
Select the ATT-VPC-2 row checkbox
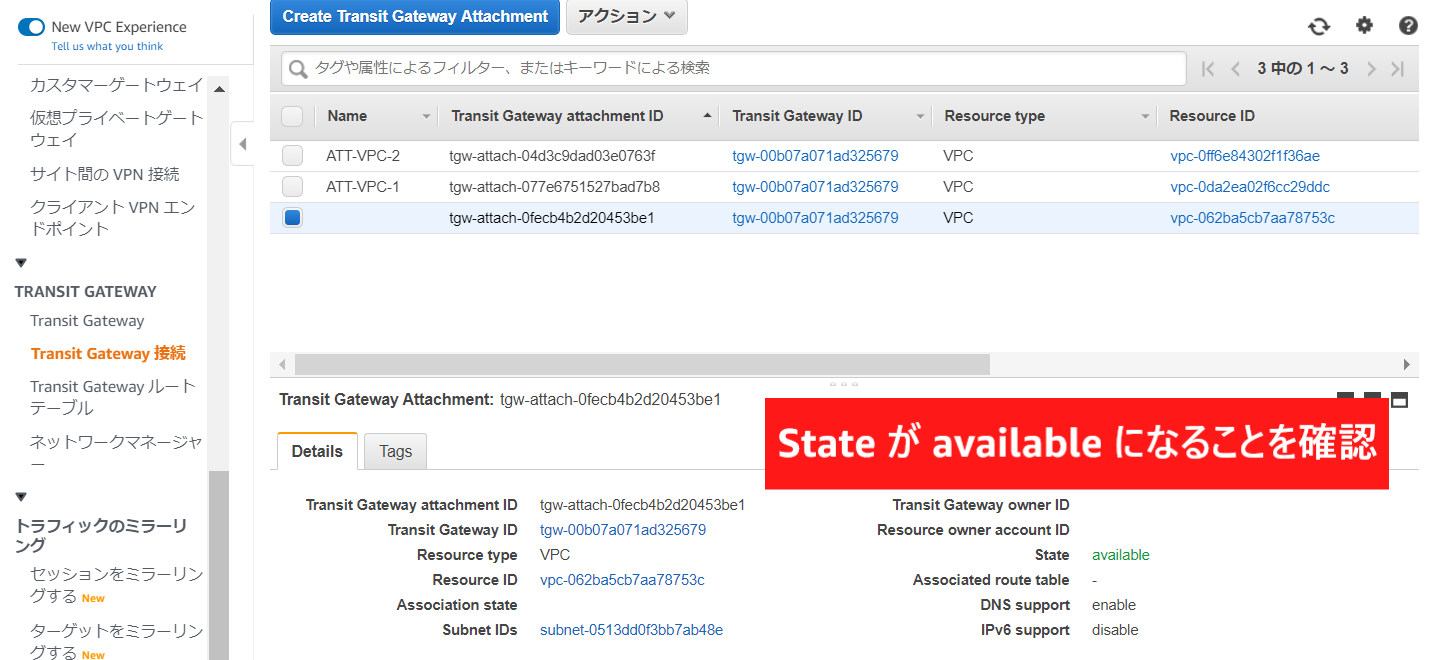[292, 156]
